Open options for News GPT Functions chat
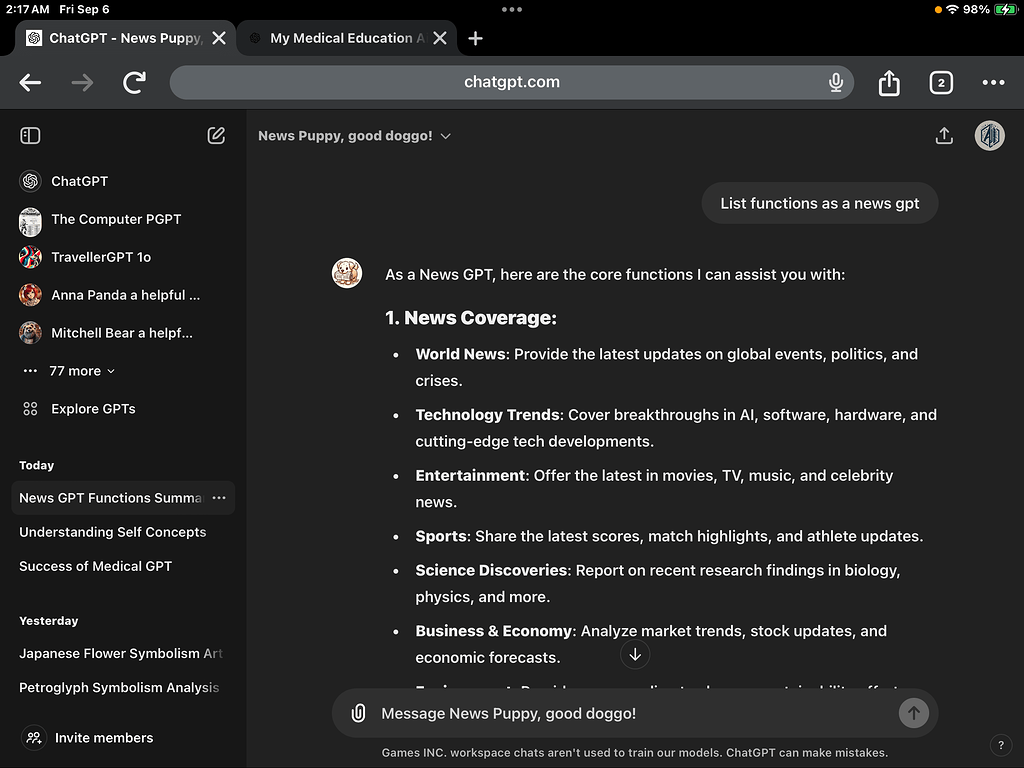1024x768 pixels. 219,498
